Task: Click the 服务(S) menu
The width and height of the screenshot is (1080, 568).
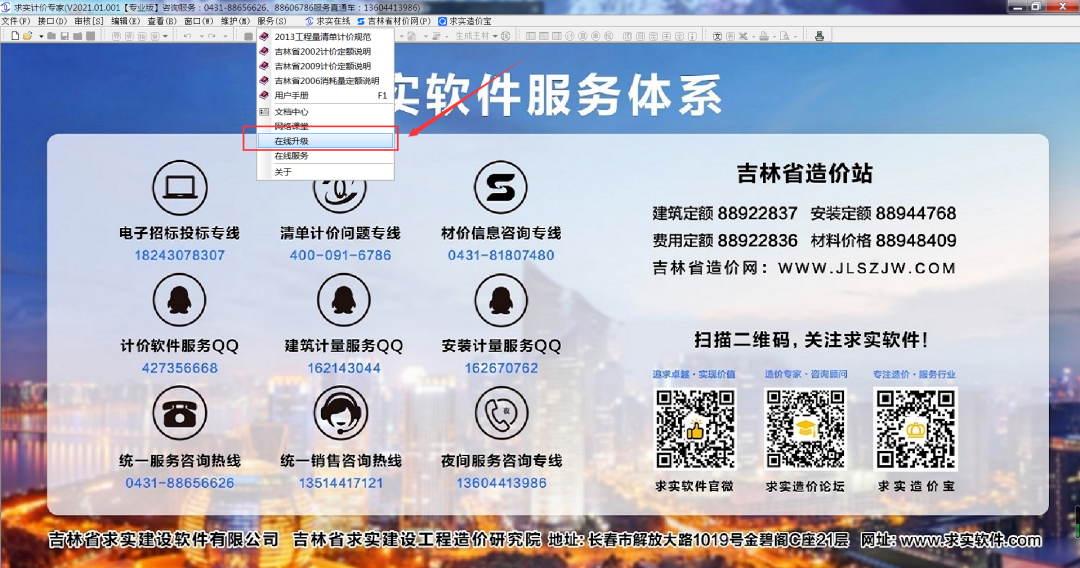Action: pos(272,21)
